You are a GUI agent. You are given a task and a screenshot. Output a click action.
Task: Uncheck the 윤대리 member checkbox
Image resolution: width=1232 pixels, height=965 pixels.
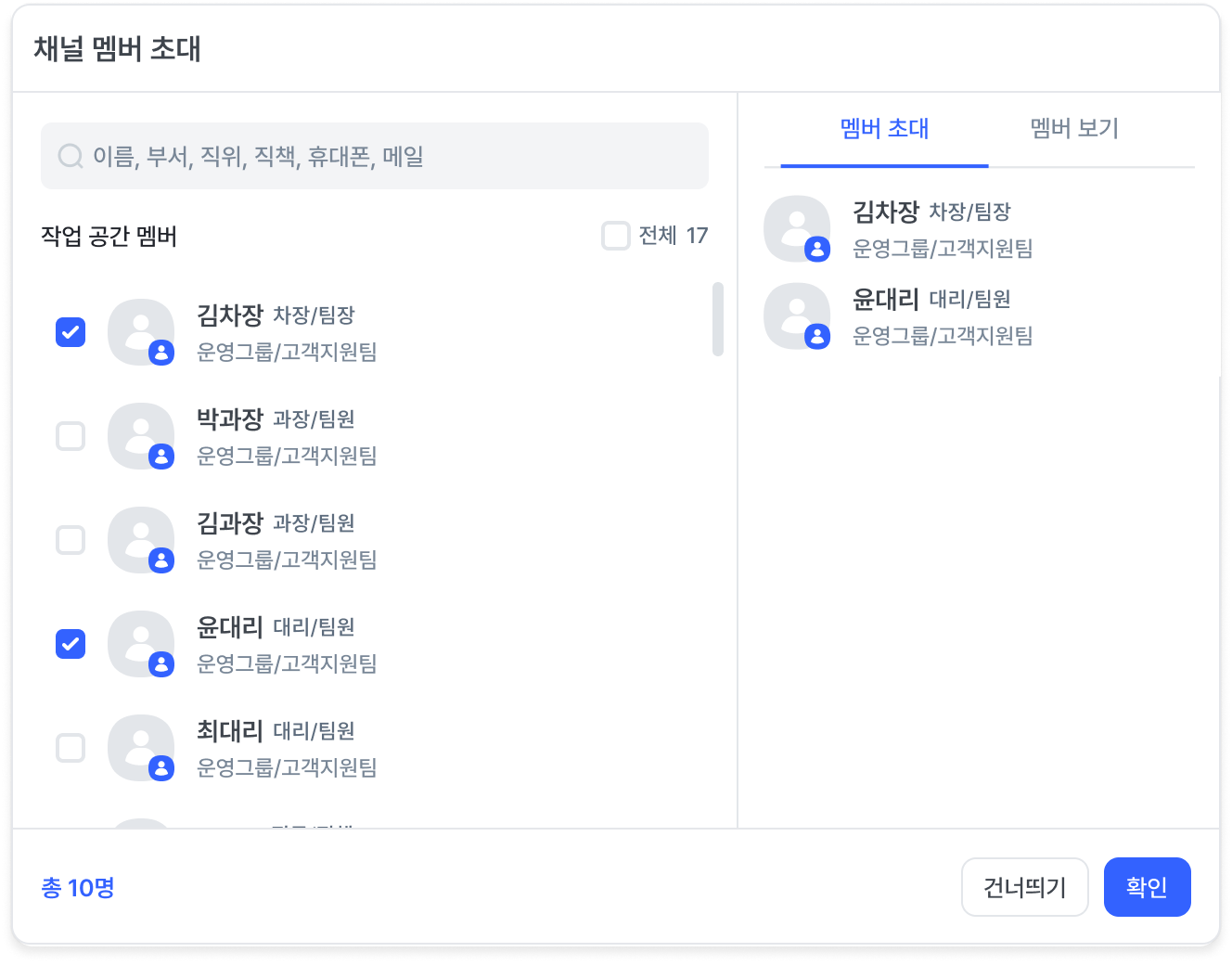point(71,644)
